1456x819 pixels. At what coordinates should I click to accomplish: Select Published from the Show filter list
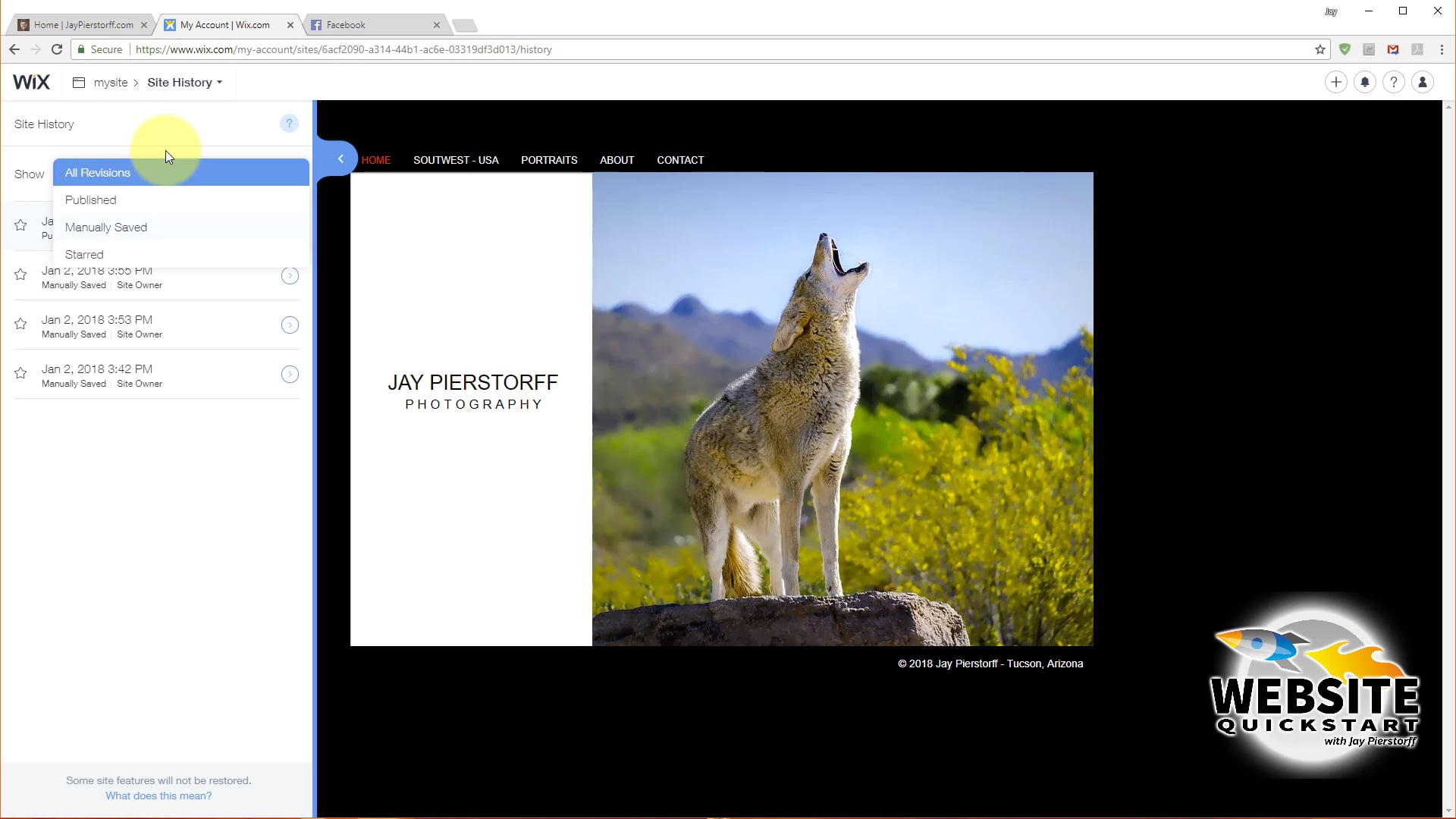coord(90,199)
